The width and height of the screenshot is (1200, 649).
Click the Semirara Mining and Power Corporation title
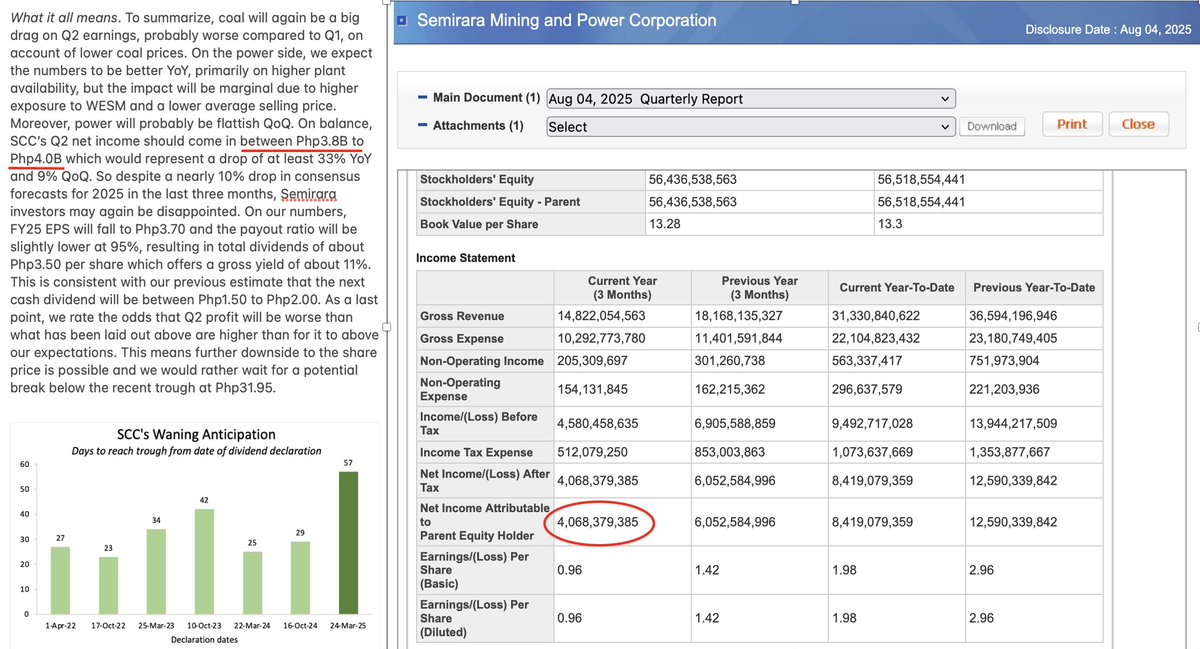click(566, 20)
